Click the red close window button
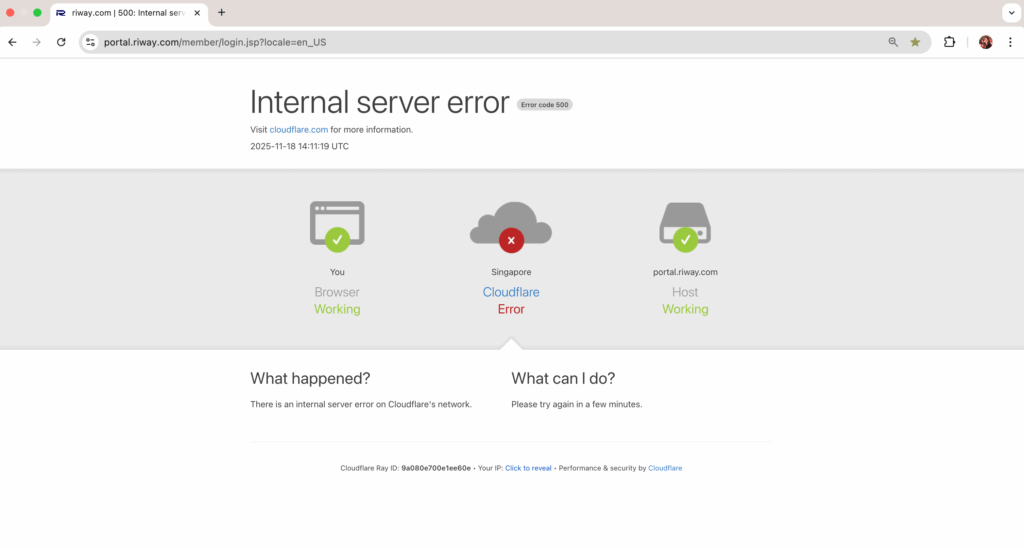The image size is (1024, 548). pos(10,12)
